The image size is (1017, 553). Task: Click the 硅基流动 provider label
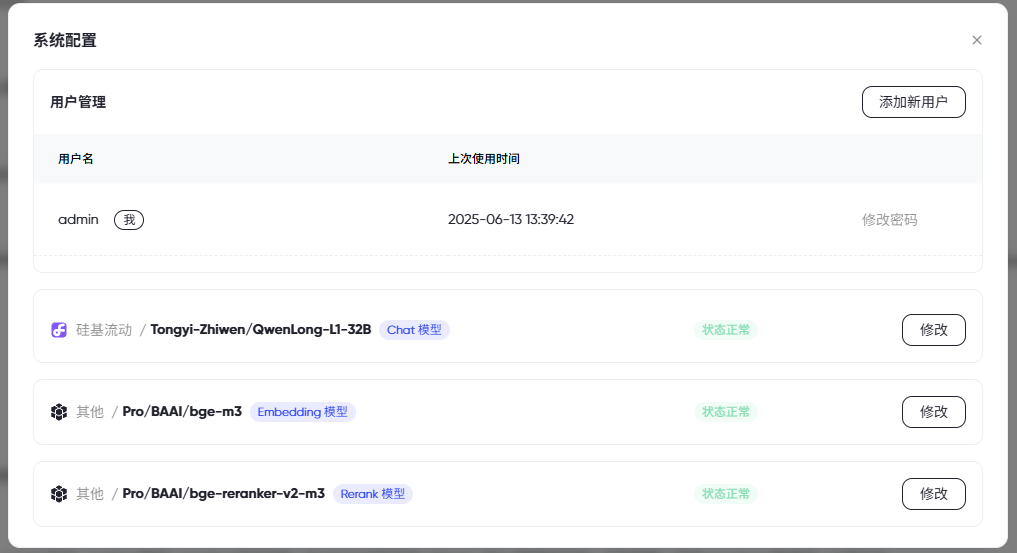tap(104, 330)
